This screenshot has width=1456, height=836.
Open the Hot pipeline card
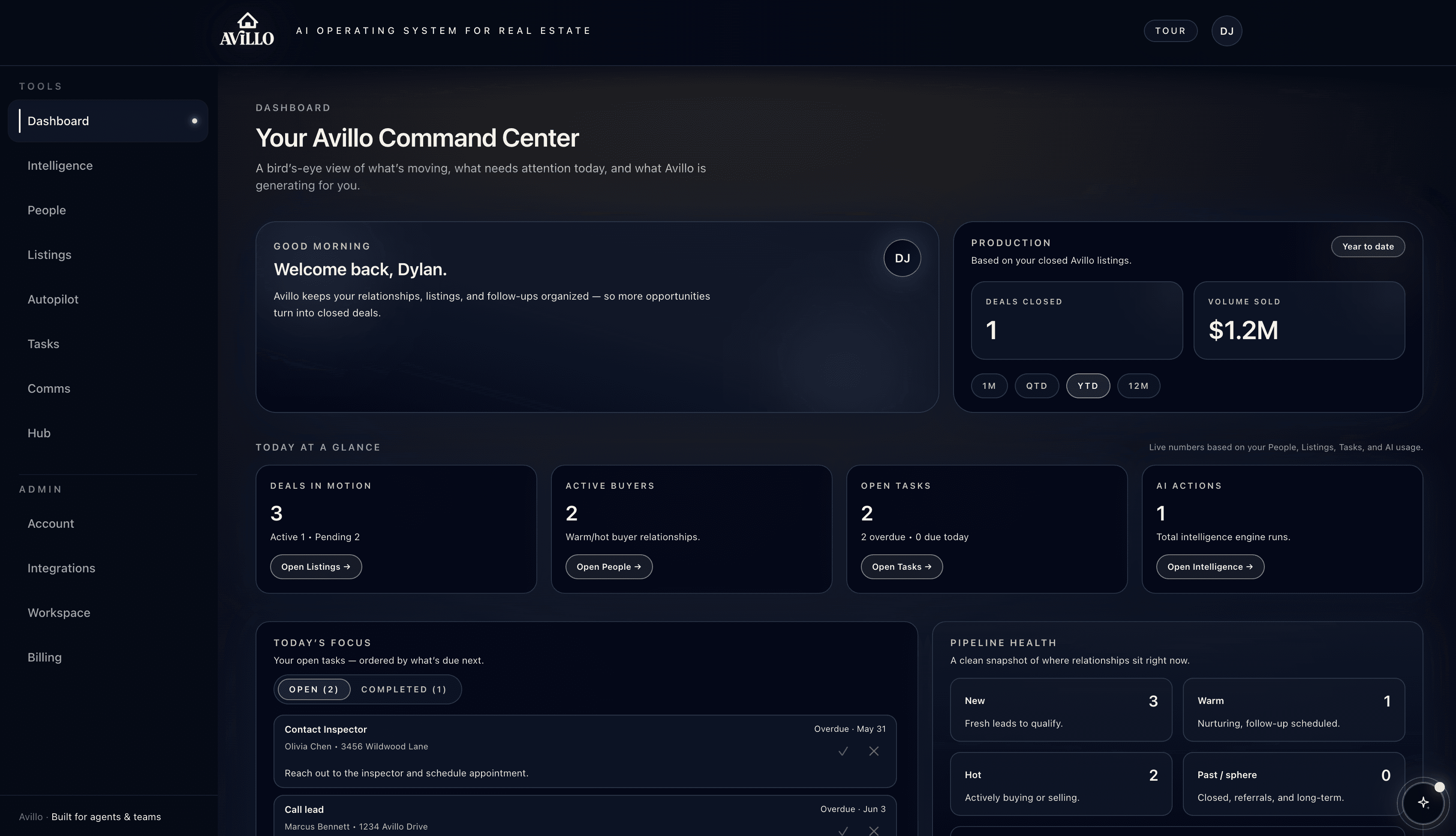(x=1060, y=784)
